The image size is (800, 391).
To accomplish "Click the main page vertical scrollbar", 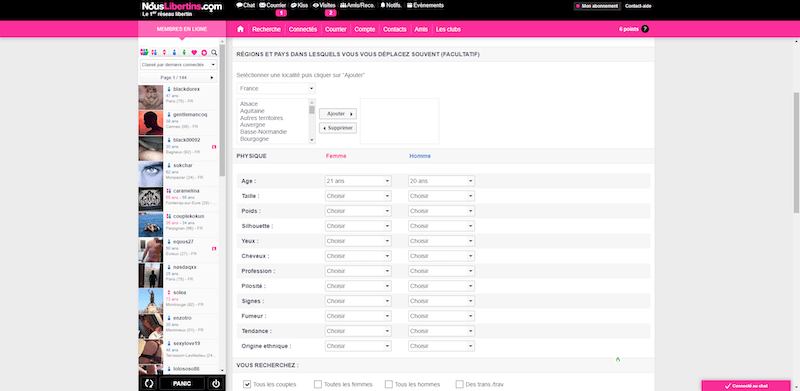I will tap(796, 153).
